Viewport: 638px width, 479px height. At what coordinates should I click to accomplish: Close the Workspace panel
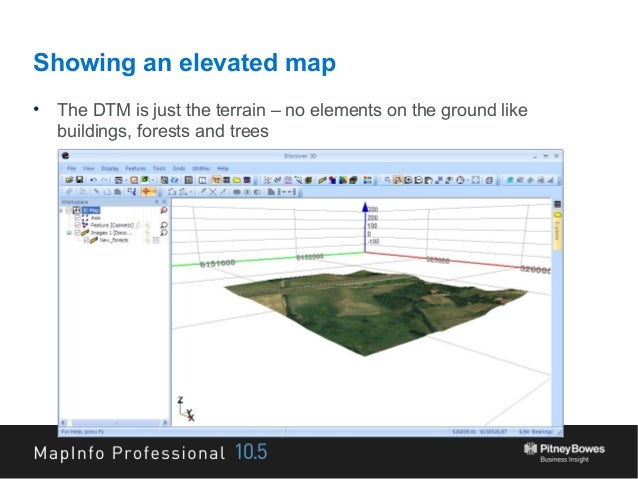pos(164,202)
